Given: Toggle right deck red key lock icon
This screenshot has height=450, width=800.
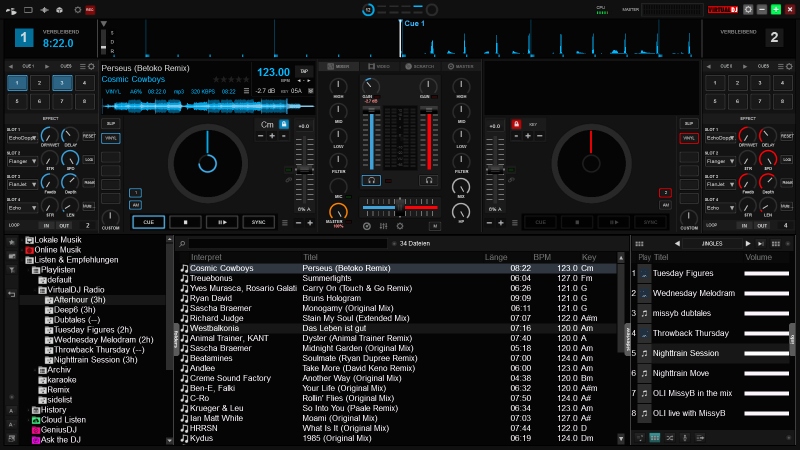Looking at the screenshot, I should tap(516, 124).
